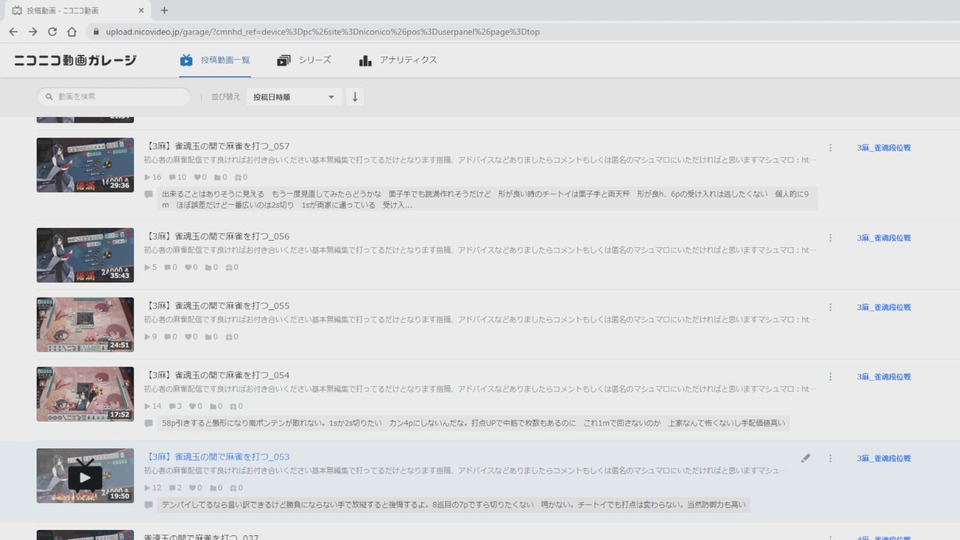Open thumbnail of video _054
This screenshot has height=540, width=960.
85,394
